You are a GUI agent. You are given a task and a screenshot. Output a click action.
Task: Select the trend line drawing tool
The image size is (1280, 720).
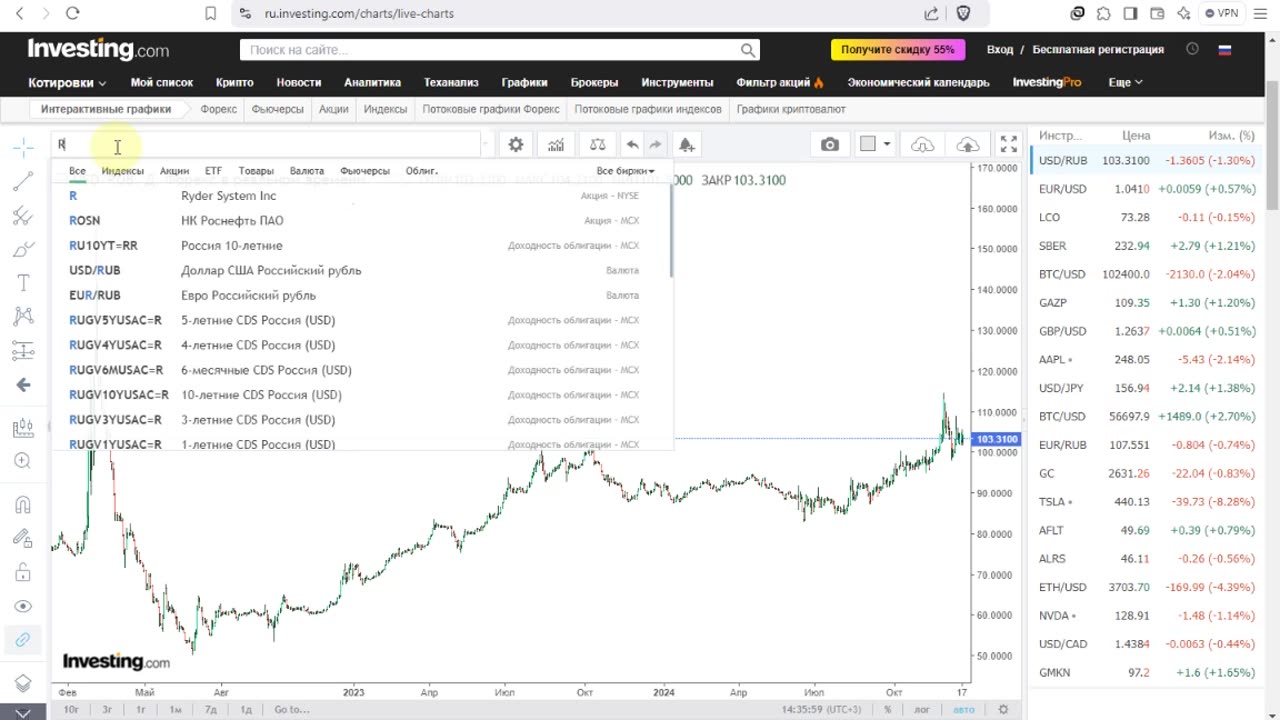[23, 181]
